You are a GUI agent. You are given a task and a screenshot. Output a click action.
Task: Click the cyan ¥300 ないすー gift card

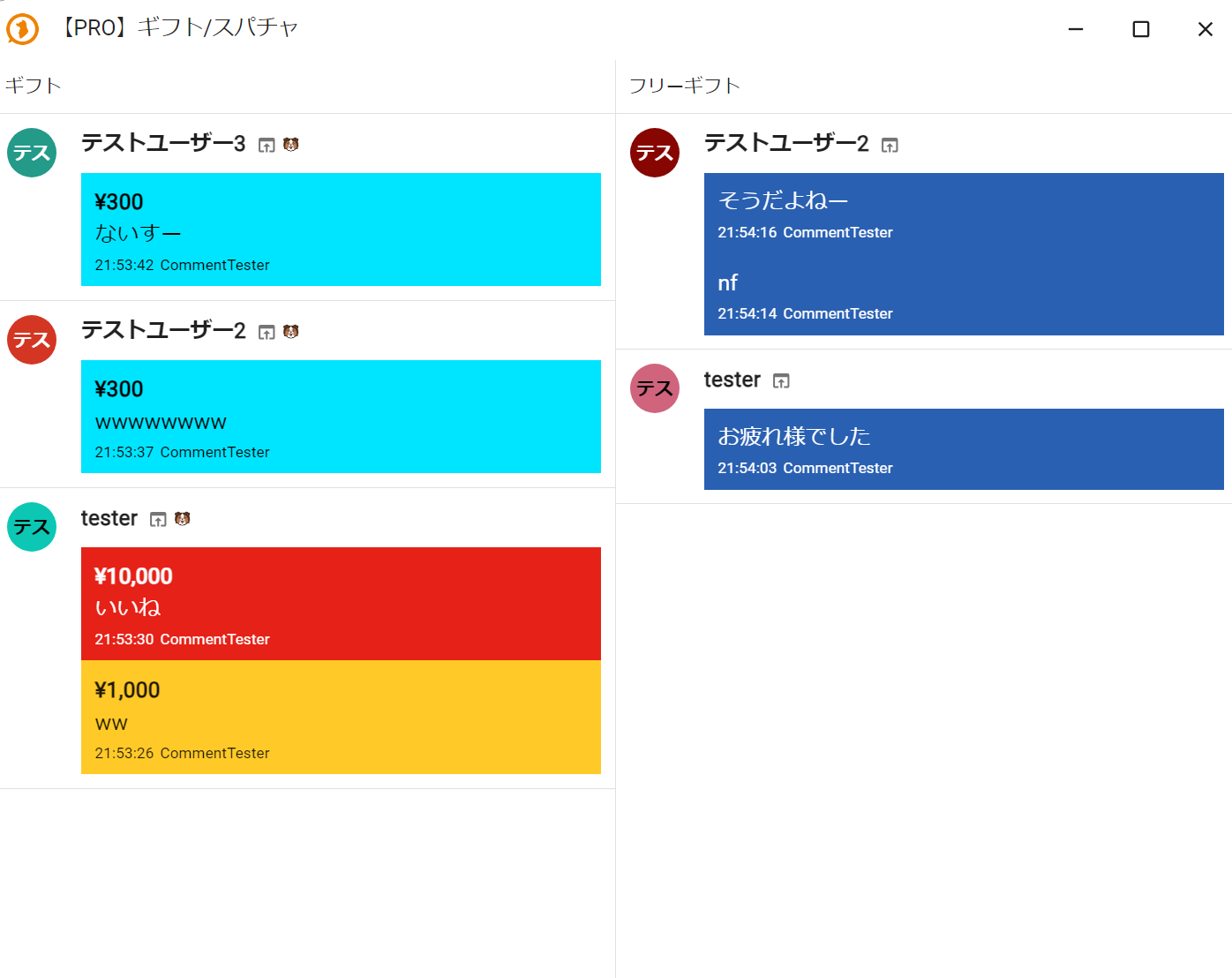[341, 229]
